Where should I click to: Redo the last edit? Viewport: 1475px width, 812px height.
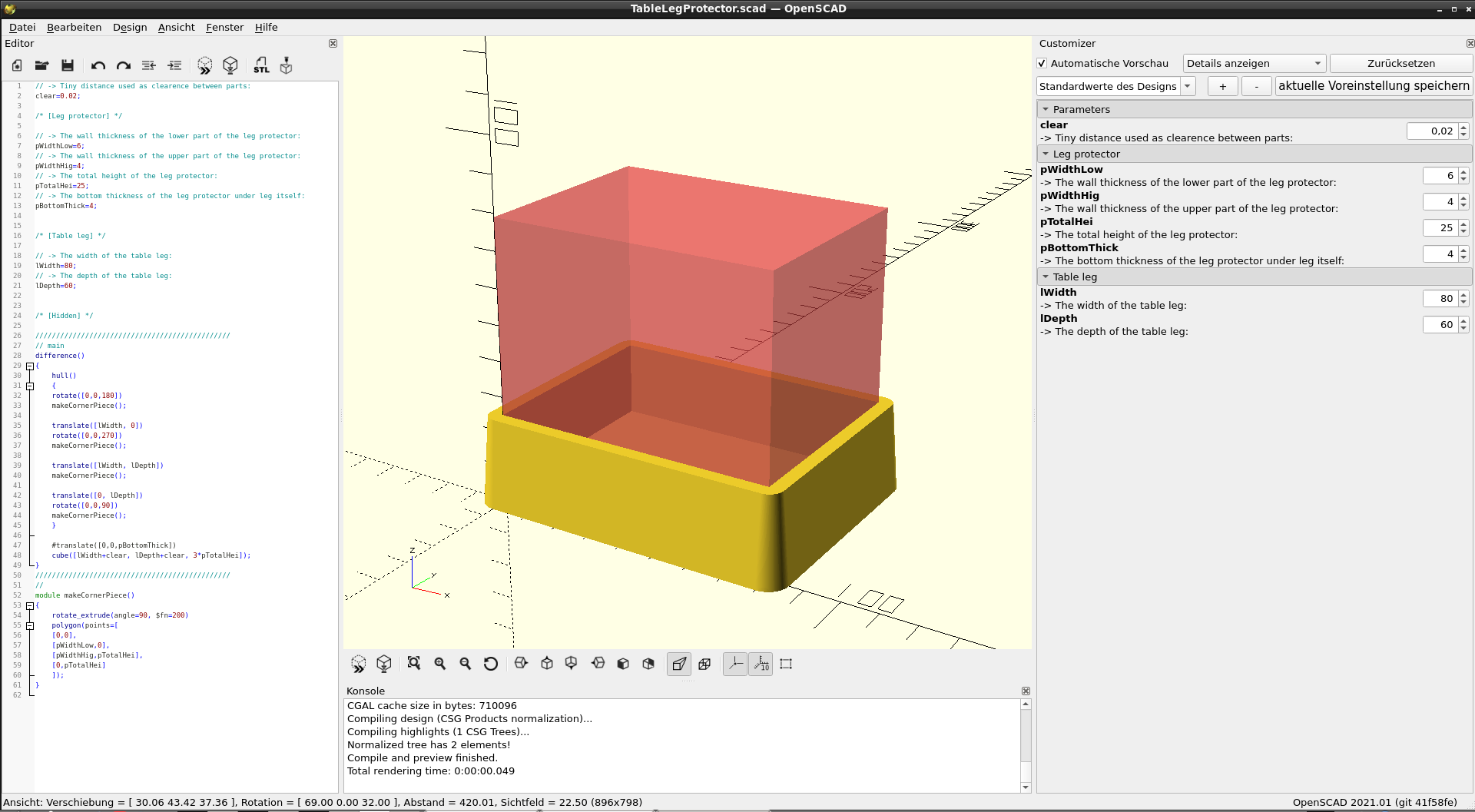[x=123, y=66]
